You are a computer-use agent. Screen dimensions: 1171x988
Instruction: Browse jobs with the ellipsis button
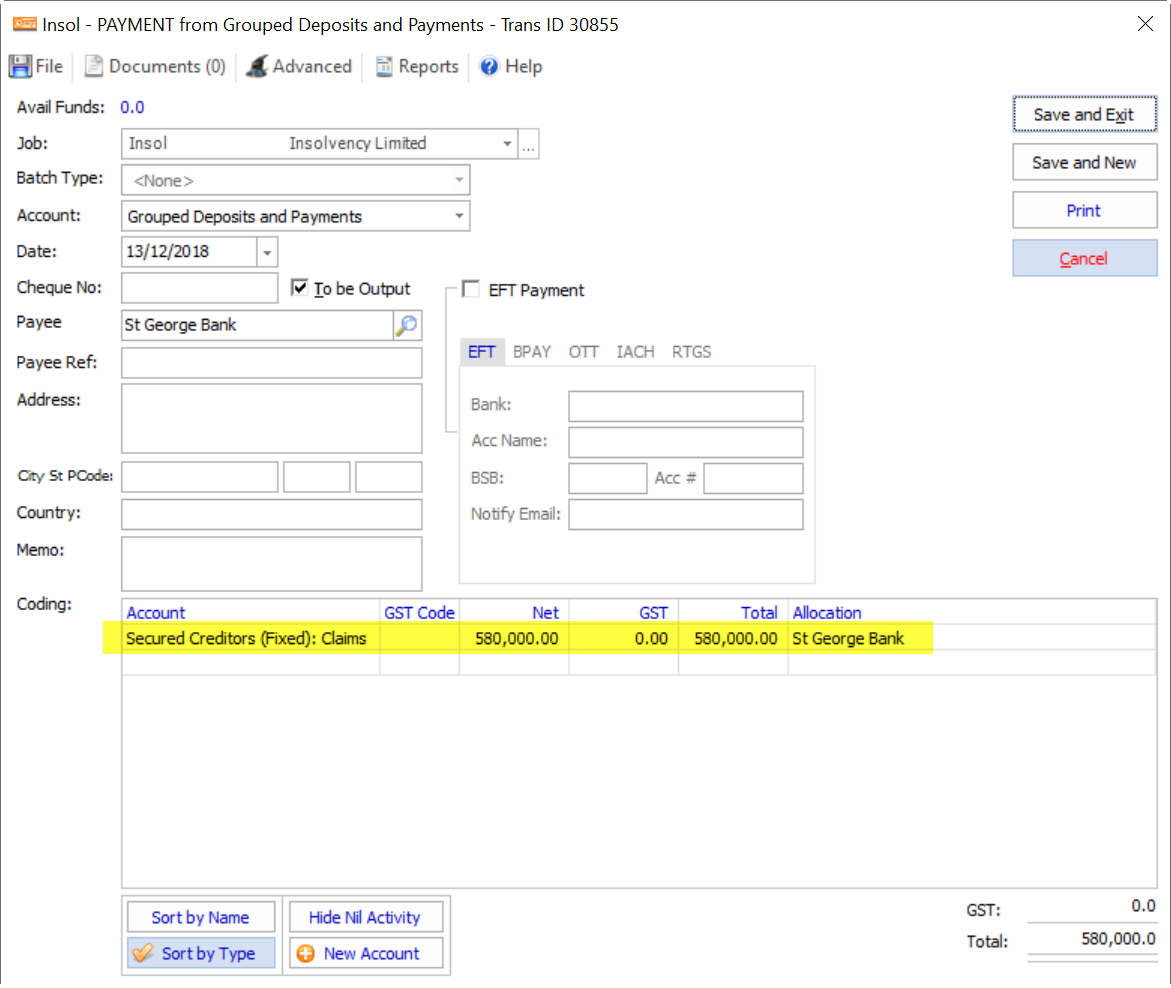click(x=529, y=143)
